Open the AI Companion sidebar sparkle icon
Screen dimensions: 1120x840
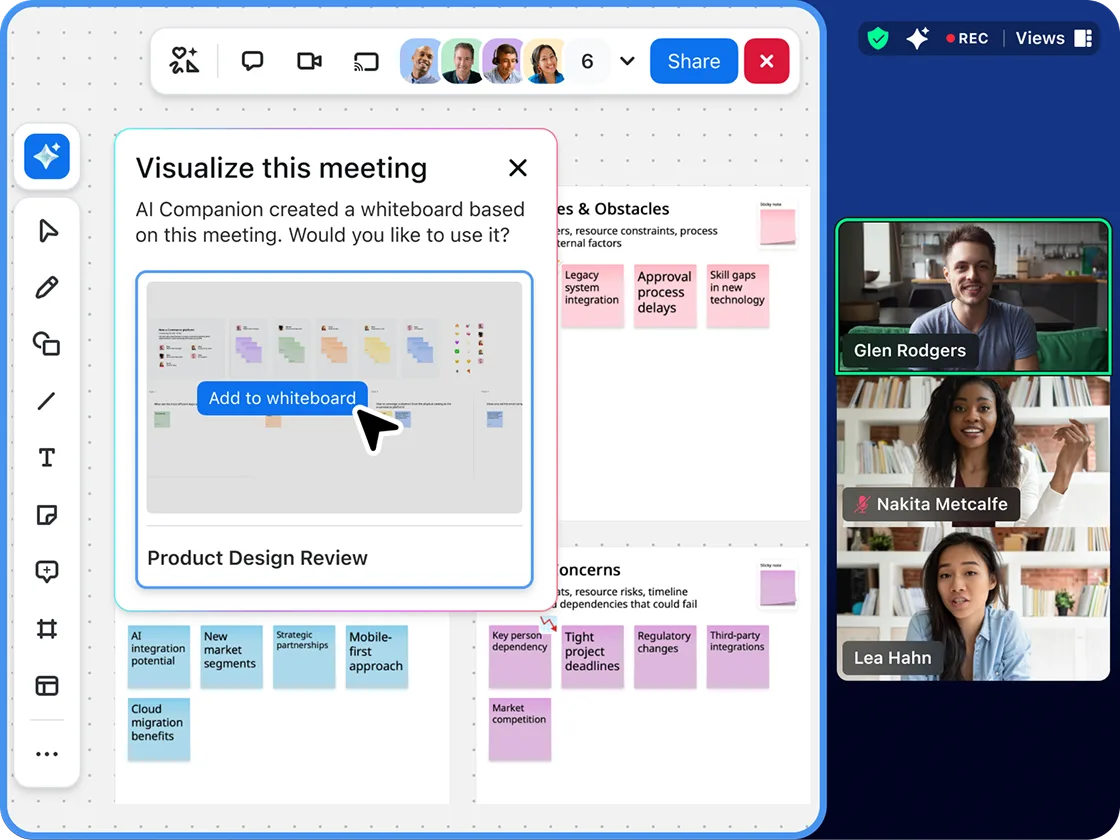click(x=47, y=157)
